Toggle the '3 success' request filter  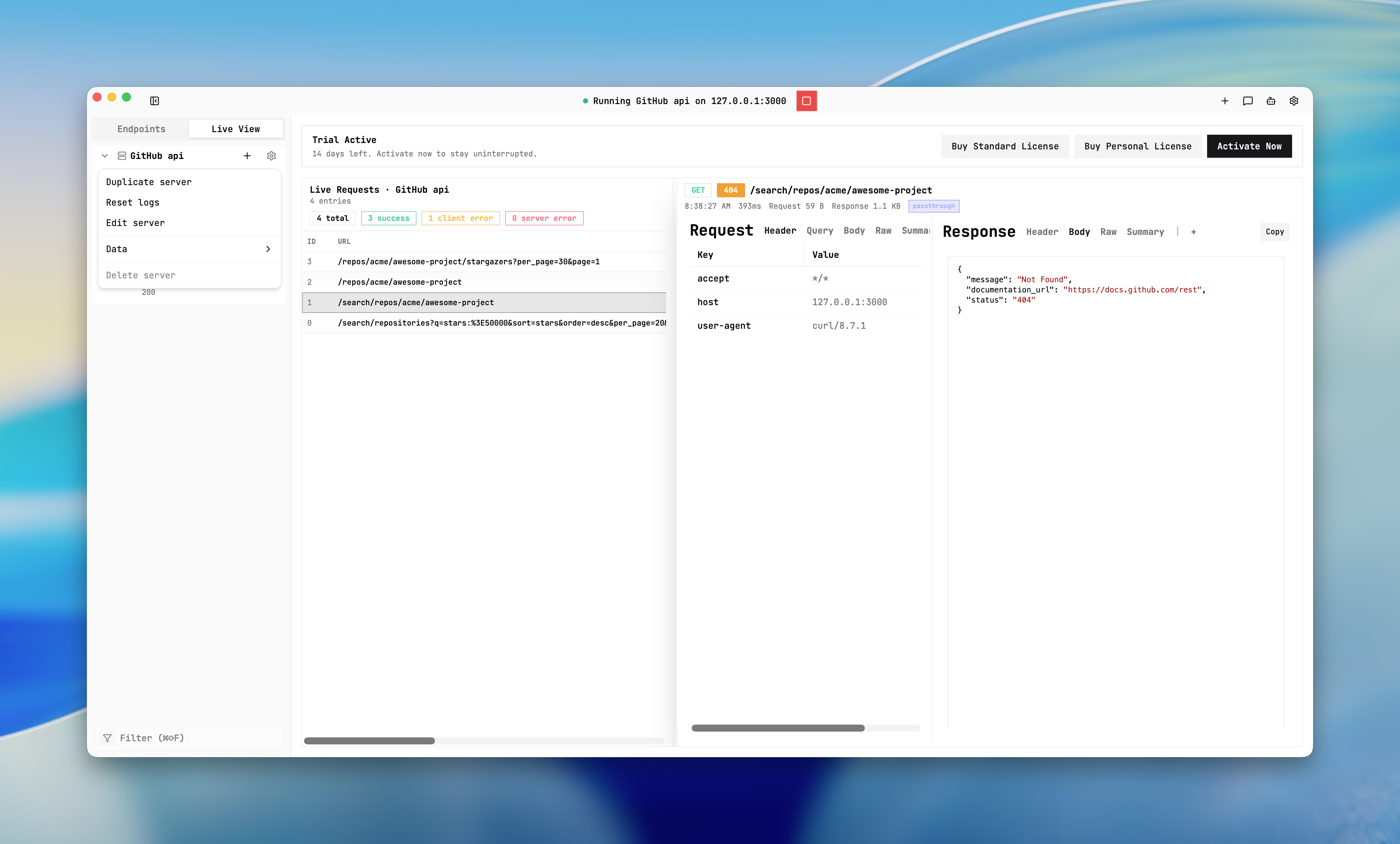click(389, 218)
